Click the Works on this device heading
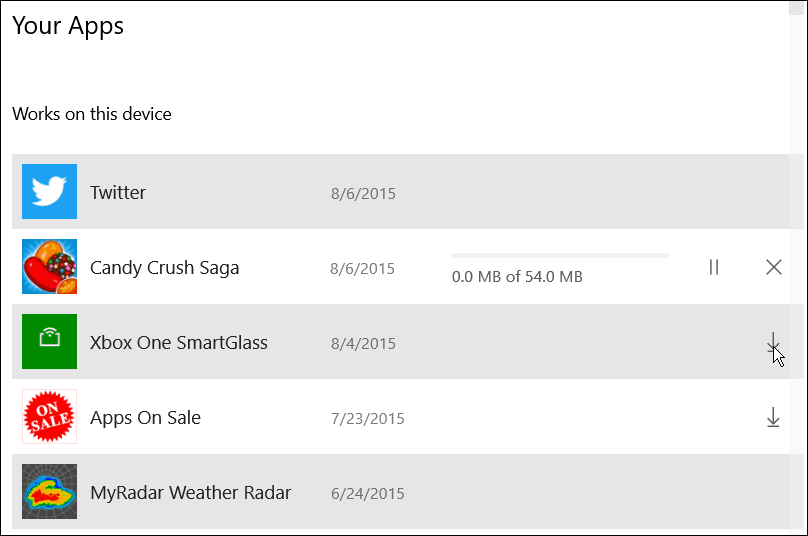The width and height of the screenshot is (808, 536). pos(92,114)
